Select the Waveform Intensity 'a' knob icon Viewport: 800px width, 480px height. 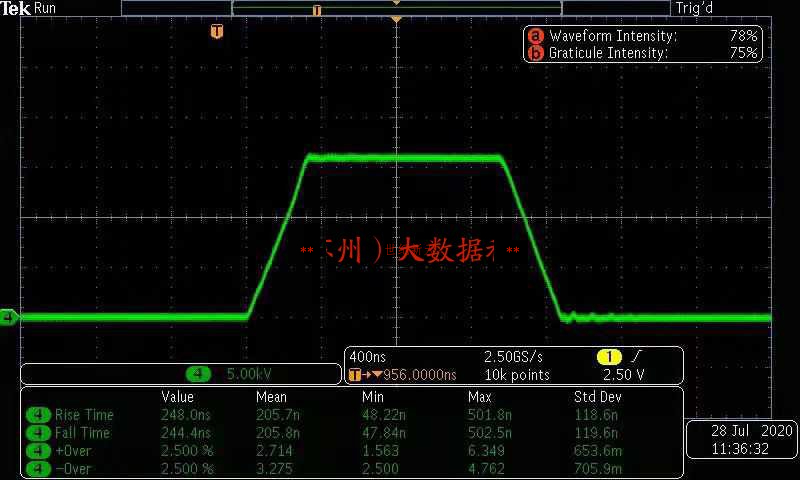535,36
